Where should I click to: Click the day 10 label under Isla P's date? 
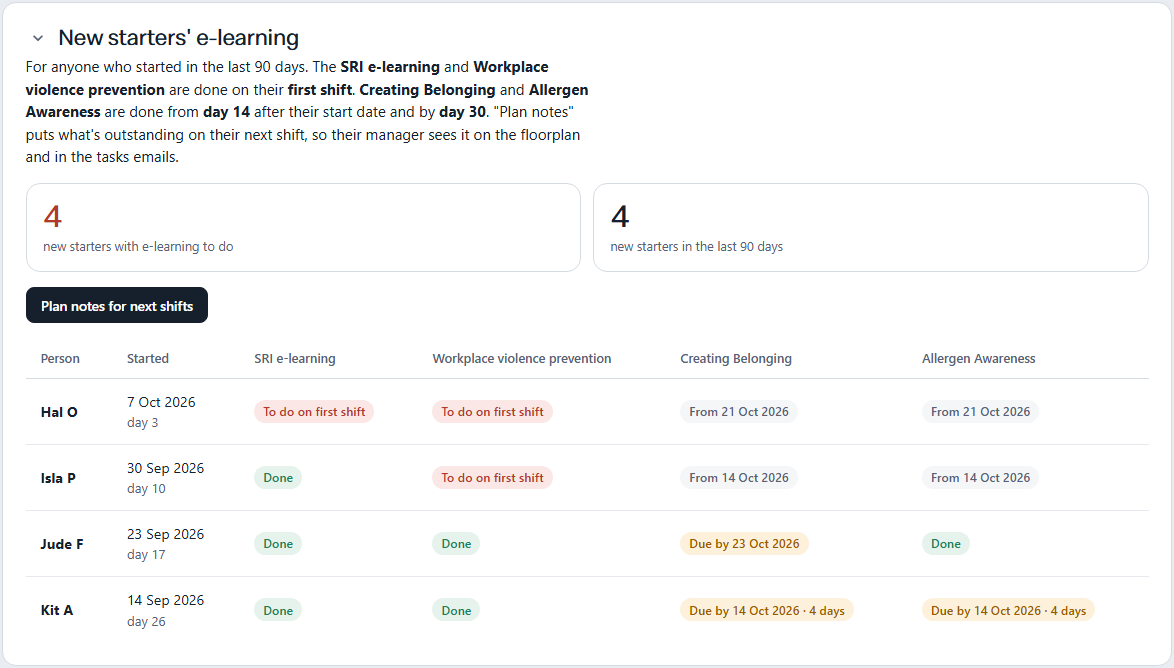[x=146, y=488]
